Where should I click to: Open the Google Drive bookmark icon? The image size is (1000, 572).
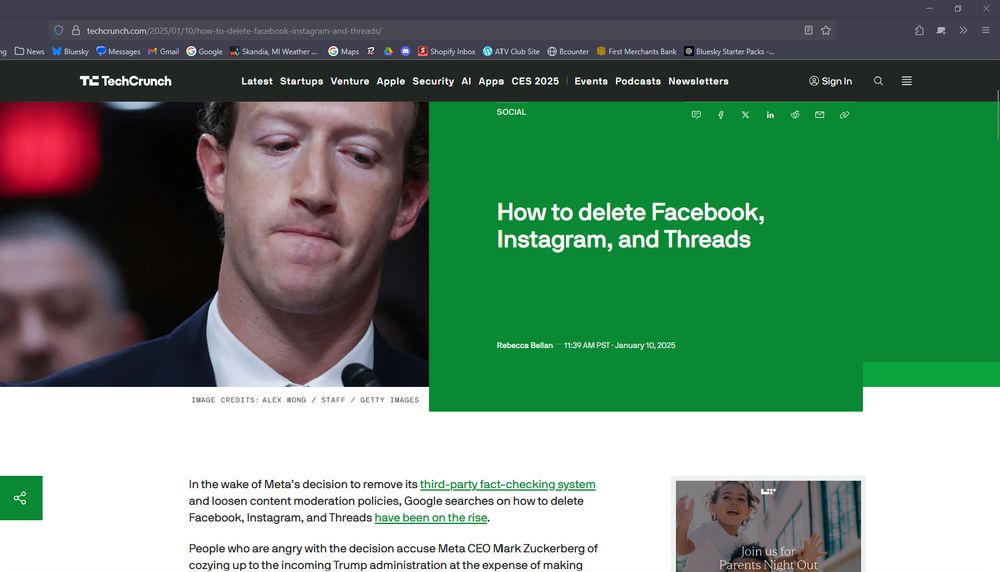[388, 51]
